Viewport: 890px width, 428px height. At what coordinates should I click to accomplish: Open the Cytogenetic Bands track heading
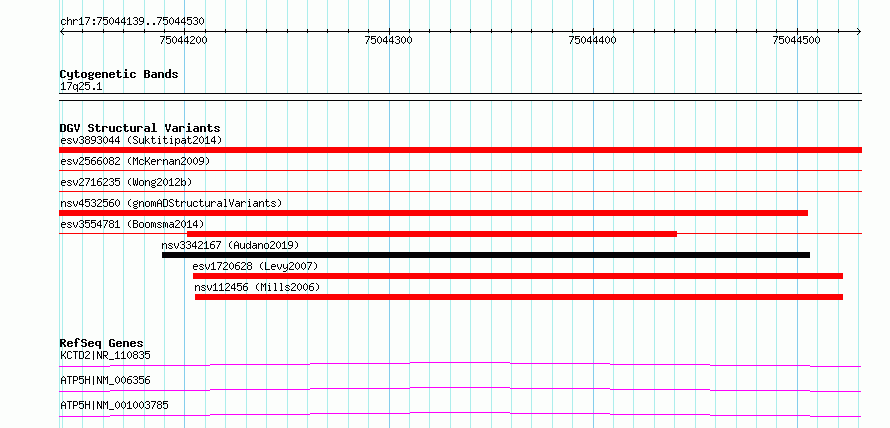pos(119,74)
